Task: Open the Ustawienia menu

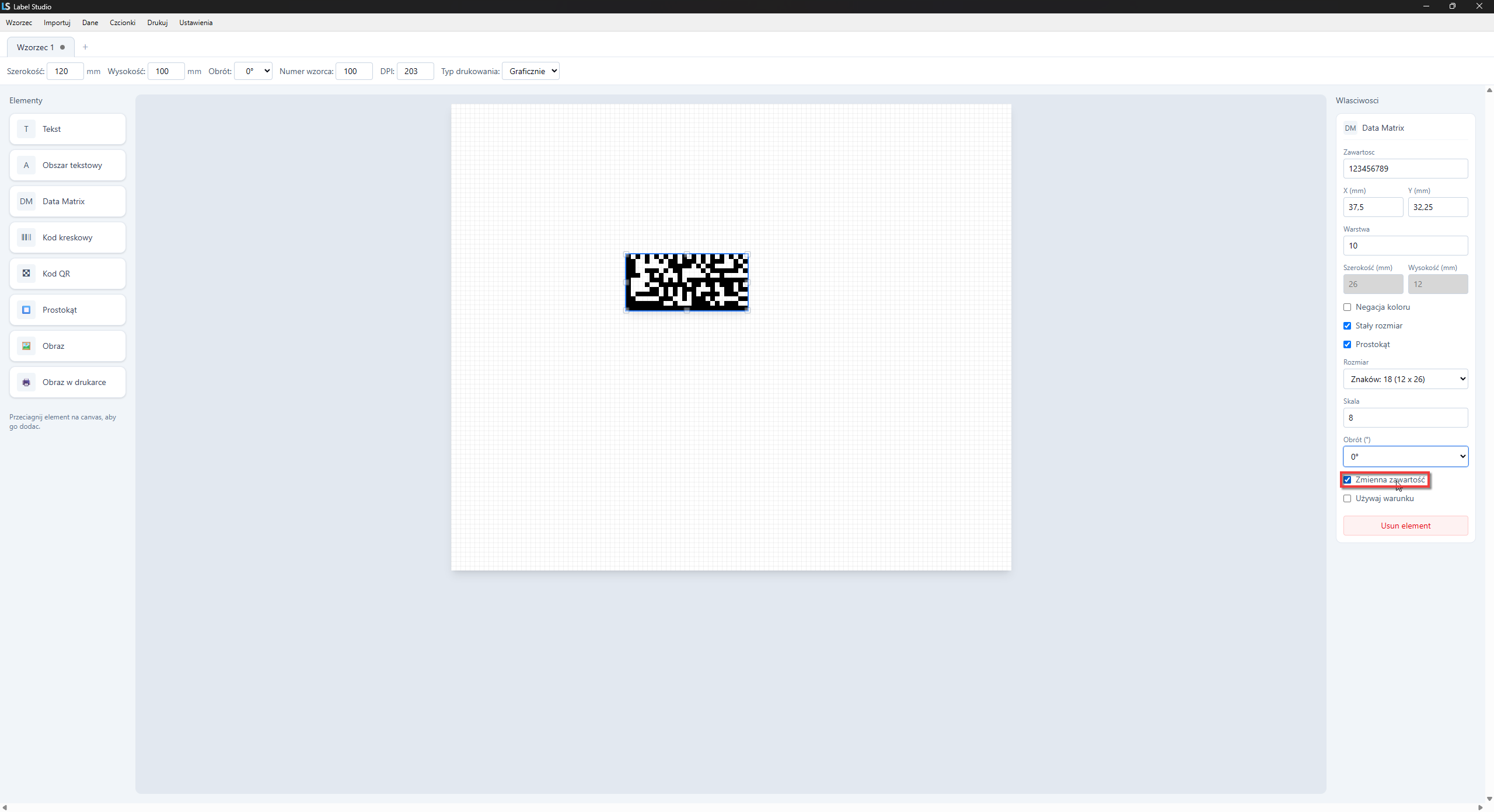Action: click(196, 23)
